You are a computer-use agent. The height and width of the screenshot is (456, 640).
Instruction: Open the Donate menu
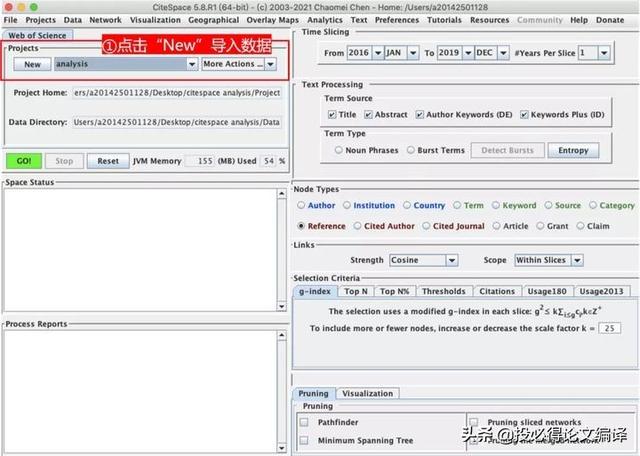click(x=610, y=20)
